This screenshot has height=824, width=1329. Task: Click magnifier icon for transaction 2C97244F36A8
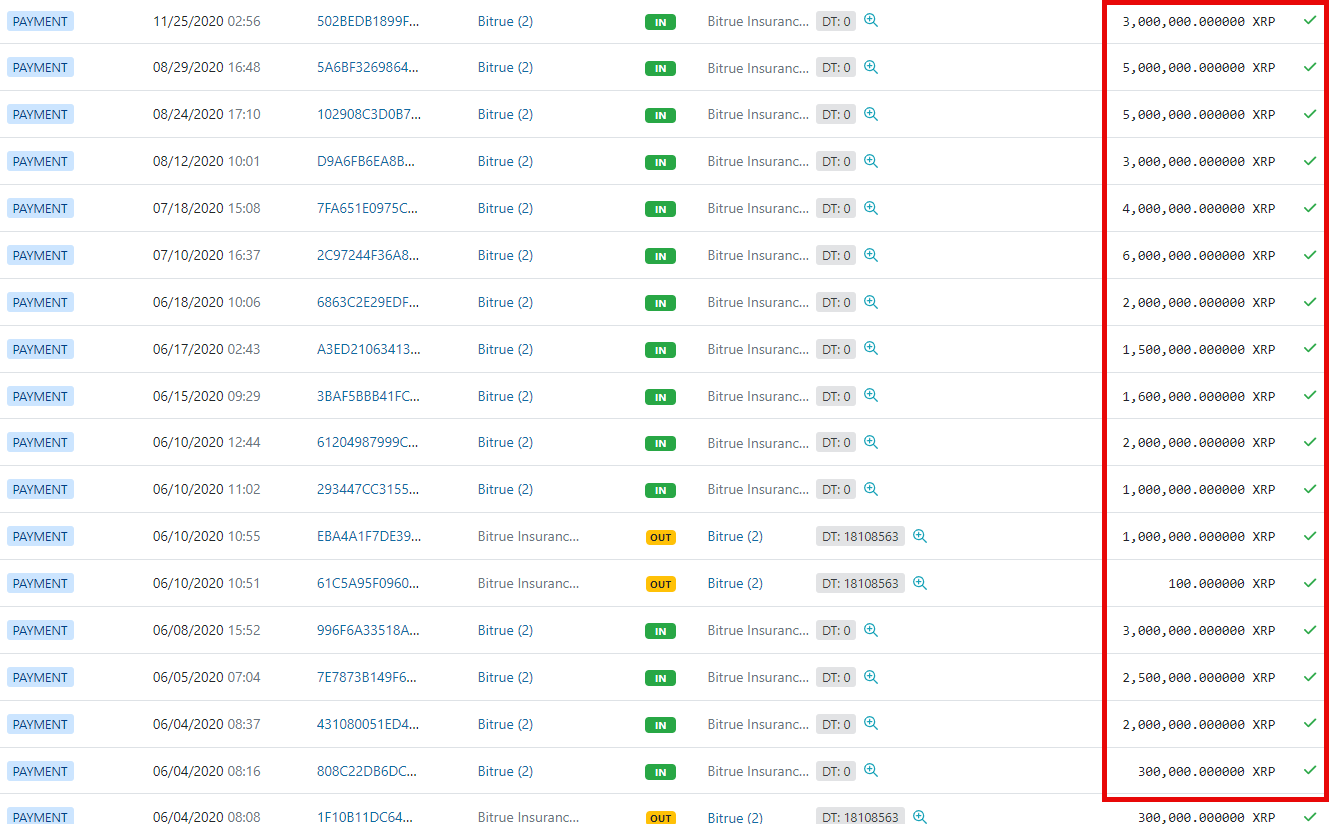871,255
